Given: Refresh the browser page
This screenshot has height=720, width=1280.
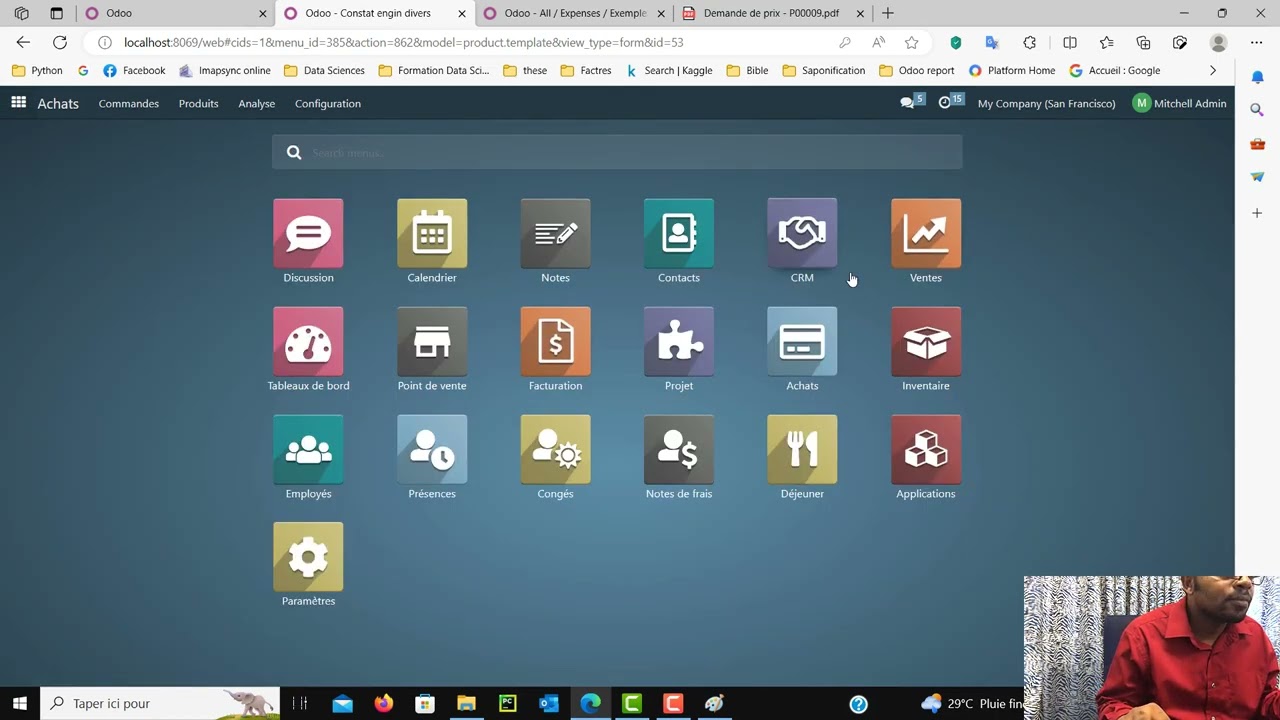Looking at the screenshot, I should (60, 42).
